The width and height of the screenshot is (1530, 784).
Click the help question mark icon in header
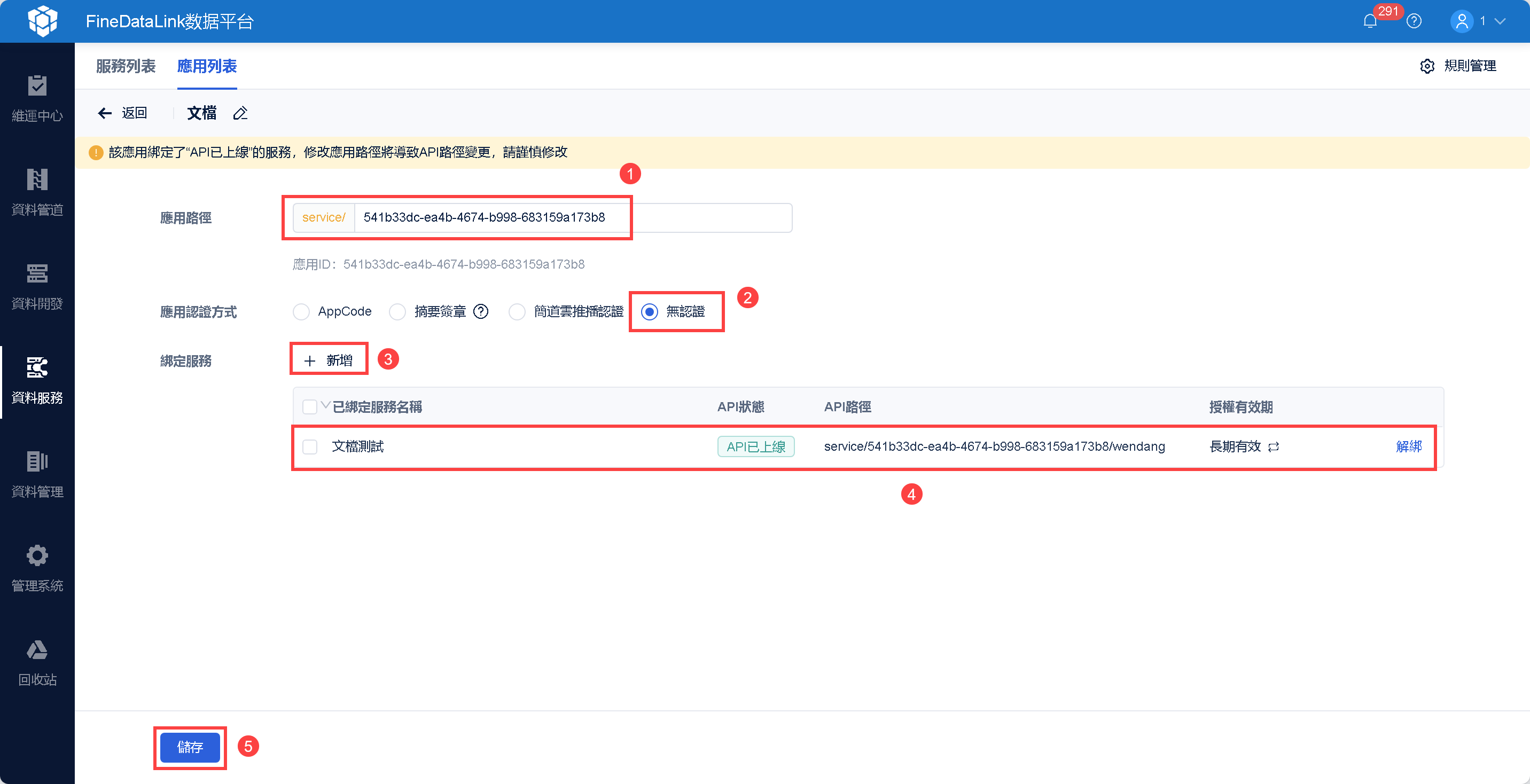pyautogui.click(x=1414, y=21)
